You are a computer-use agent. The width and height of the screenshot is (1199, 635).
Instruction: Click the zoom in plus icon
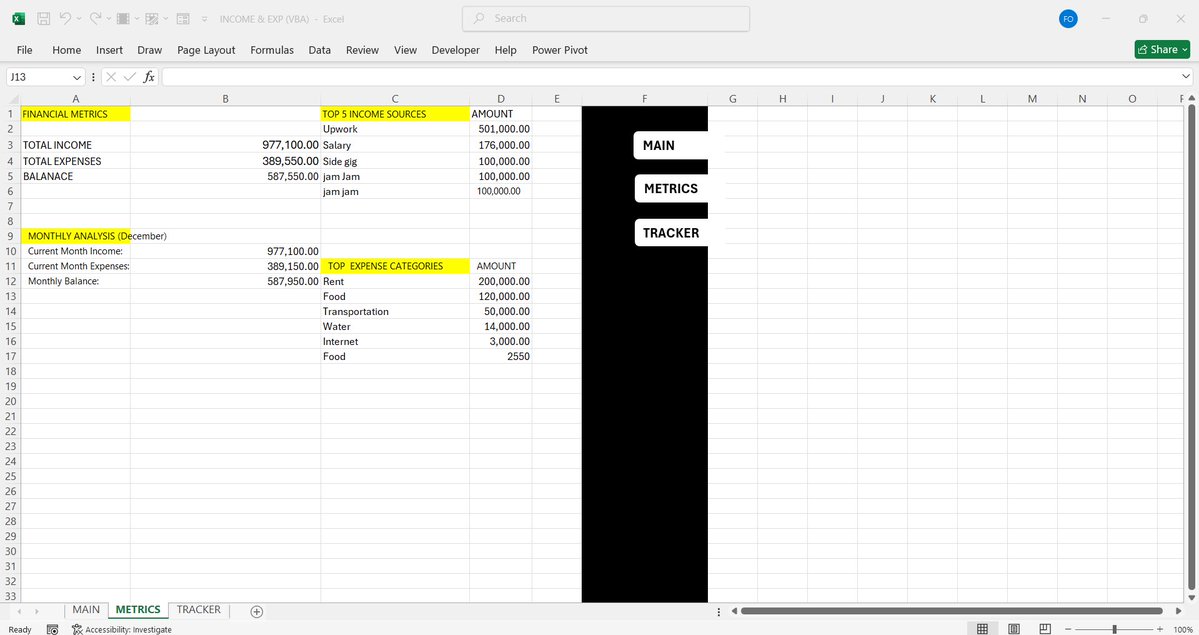point(1160,629)
